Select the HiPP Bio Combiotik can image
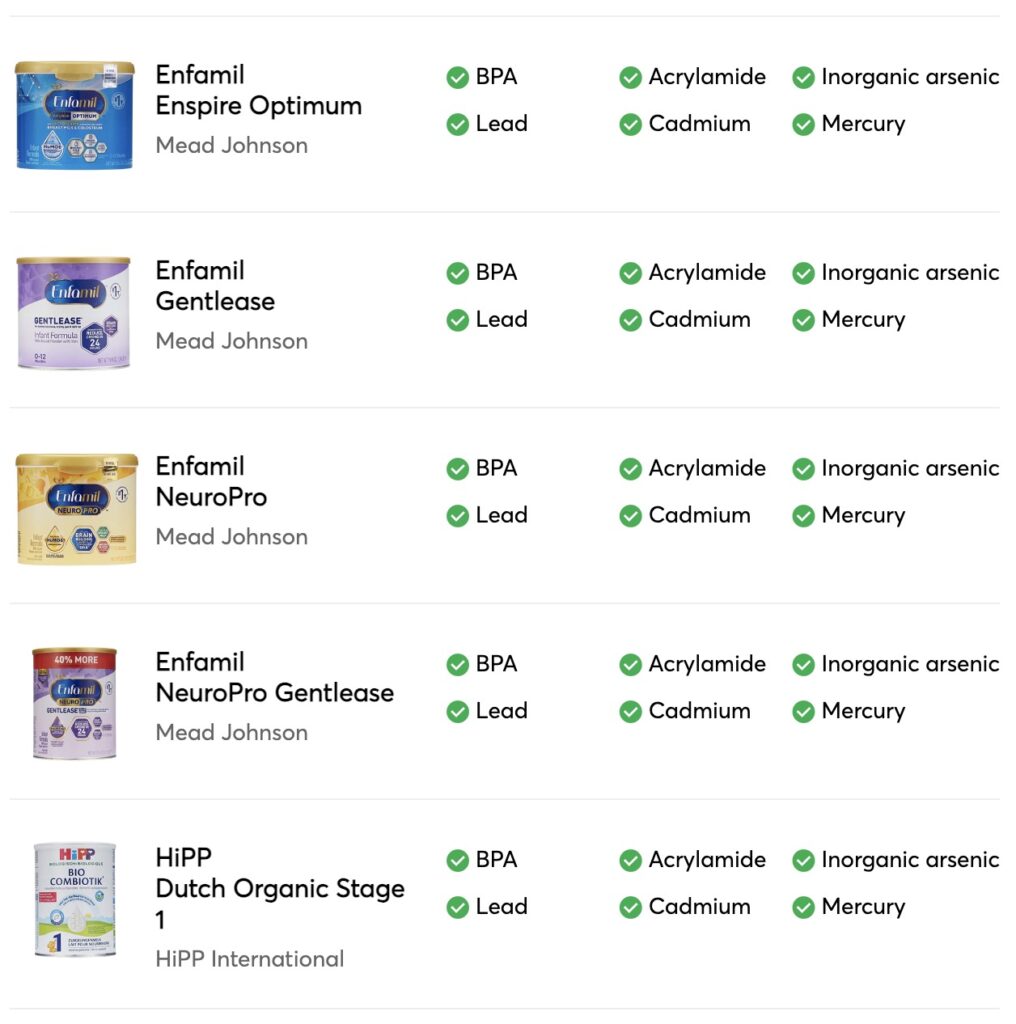Image resolution: width=1016 pixels, height=1024 pixels. tap(75, 900)
